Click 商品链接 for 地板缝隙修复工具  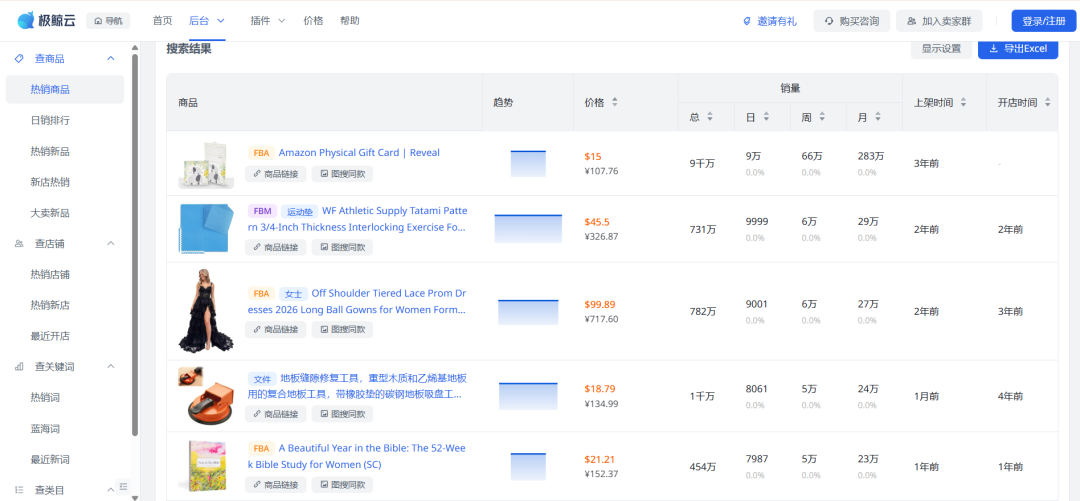pos(276,414)
